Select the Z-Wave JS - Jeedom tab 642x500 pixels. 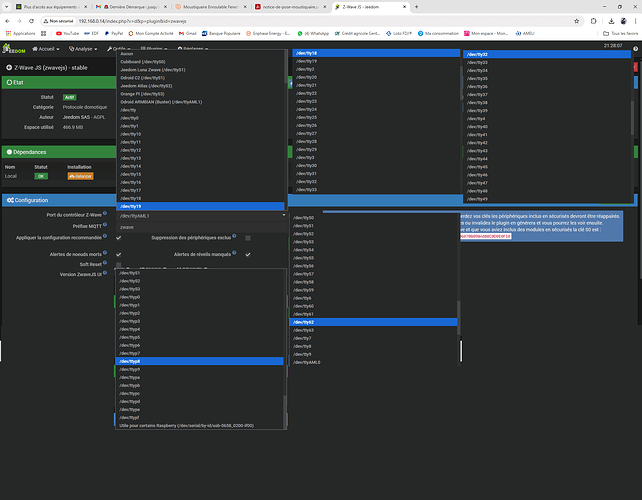click(x=371, y=7)
